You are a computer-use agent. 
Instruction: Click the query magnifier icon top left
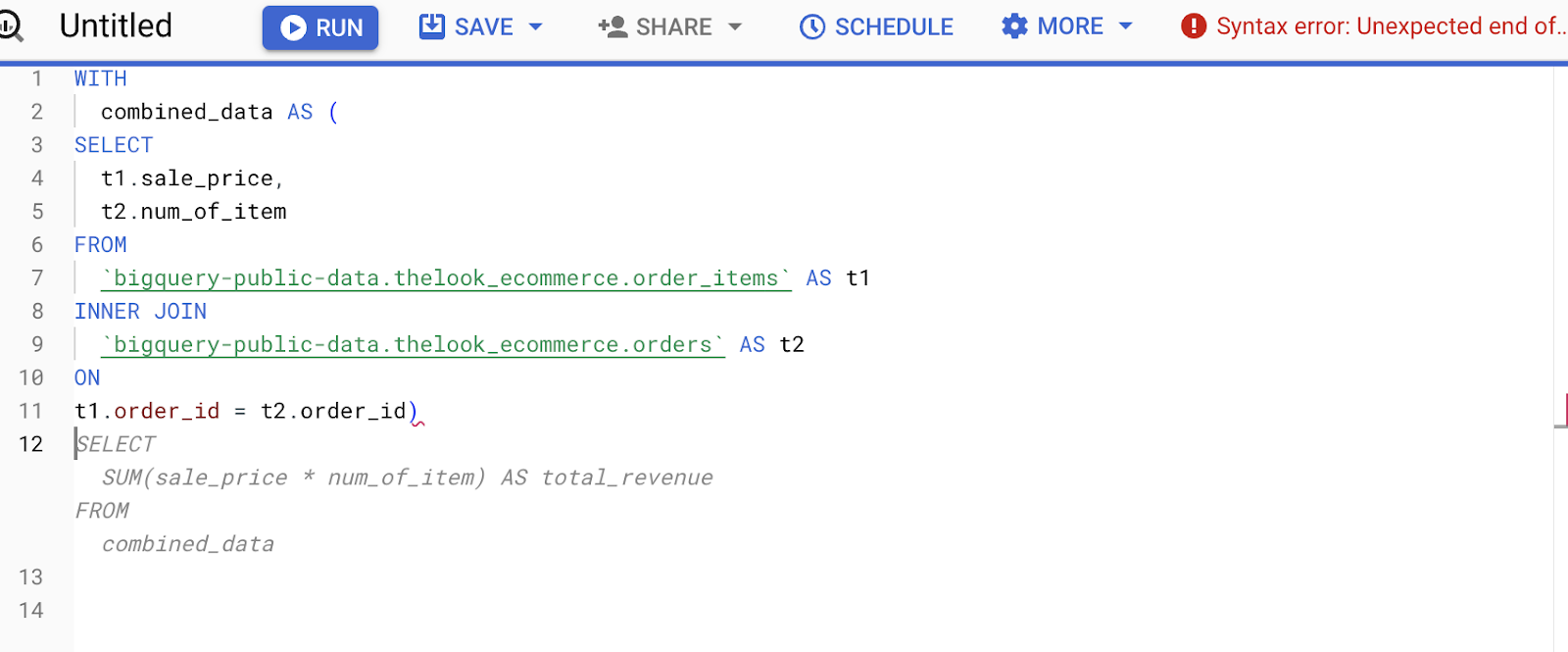[12, 26]
